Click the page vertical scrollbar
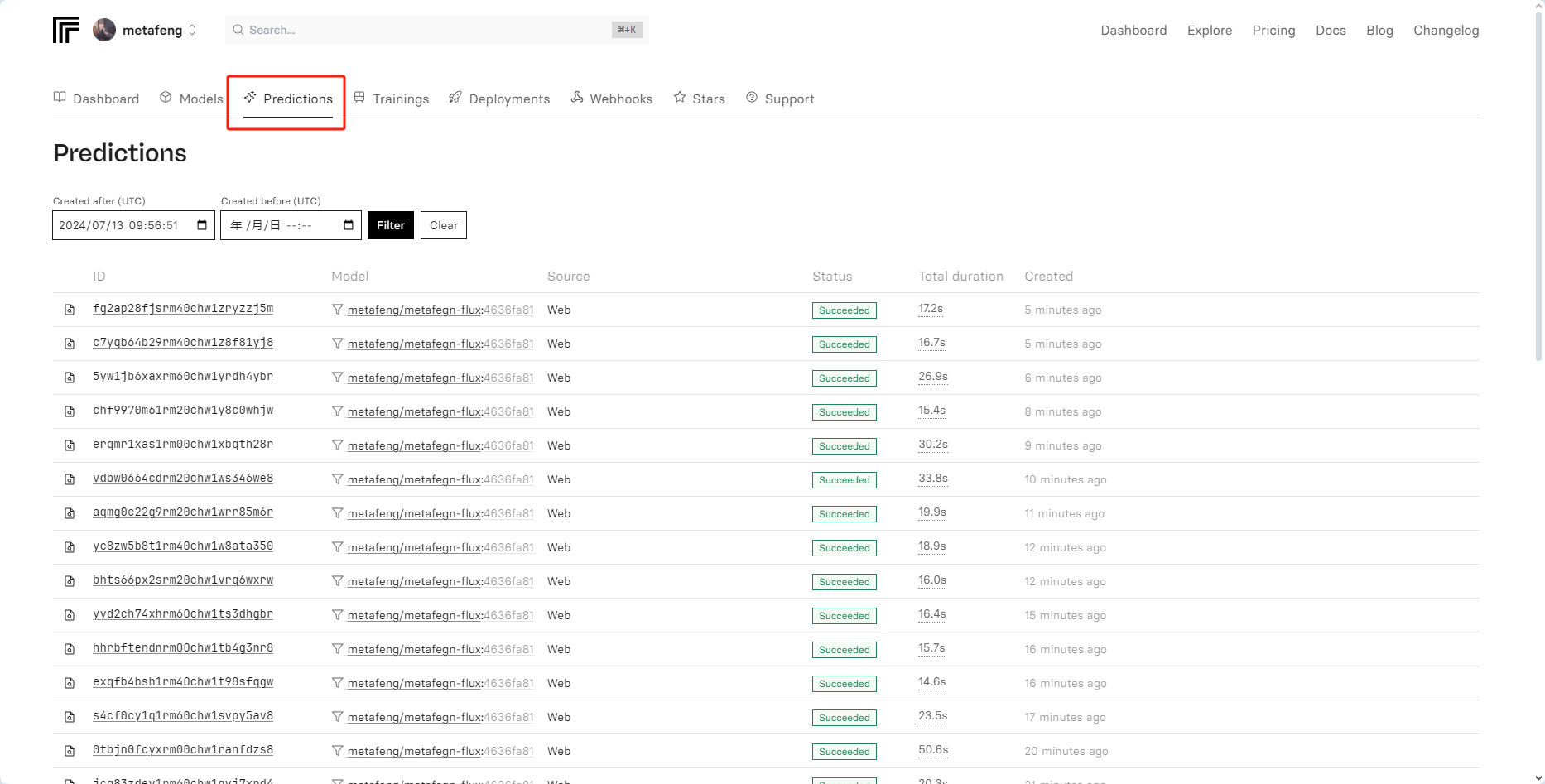The height and width of the screenshot is (784, 1545). tap(1538, 186)
